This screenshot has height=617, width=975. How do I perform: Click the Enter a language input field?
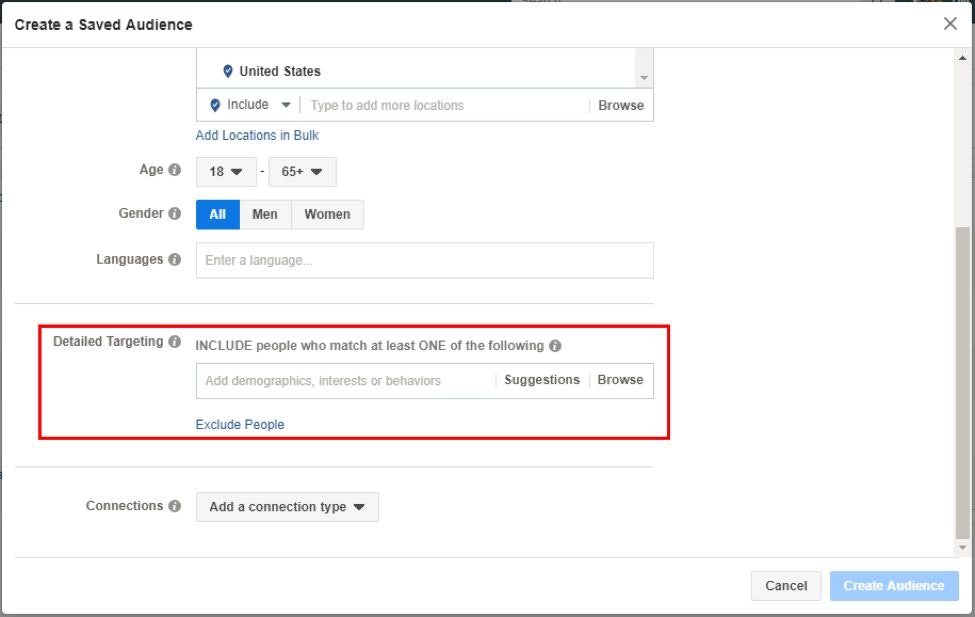[x=424, y=260]
